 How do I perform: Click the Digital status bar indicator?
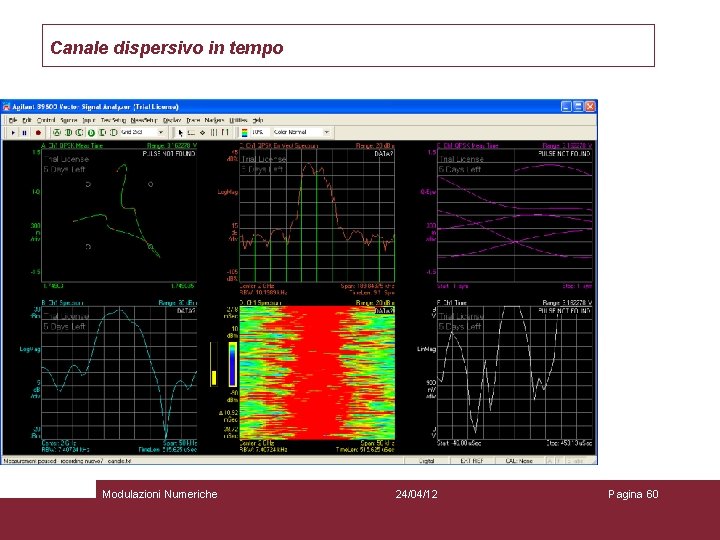[x=427, y=461]
